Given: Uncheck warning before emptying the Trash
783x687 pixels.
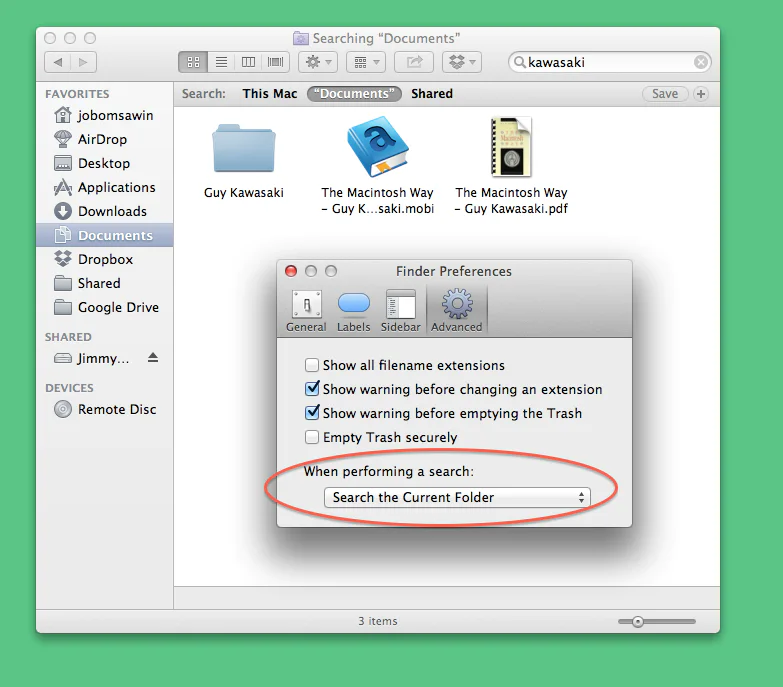Looking at the screenshot, I should pyautogui.click(x=312, y=412).
